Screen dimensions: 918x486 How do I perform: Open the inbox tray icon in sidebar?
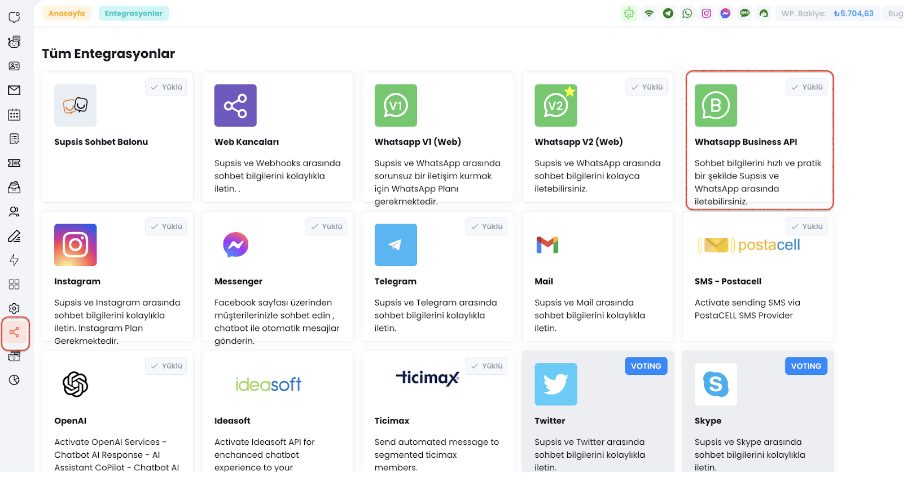click(x=14, y=187)
